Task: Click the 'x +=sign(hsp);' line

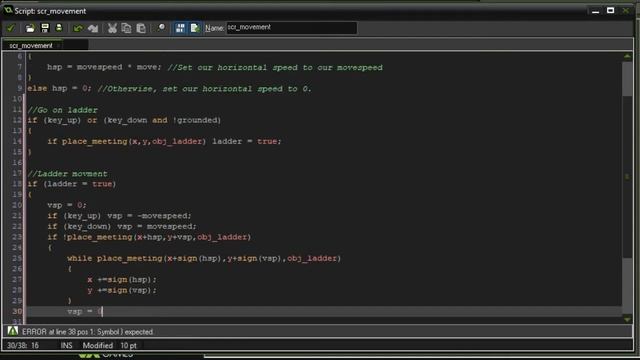Action: pyautogui.click(x=122, y=280)
